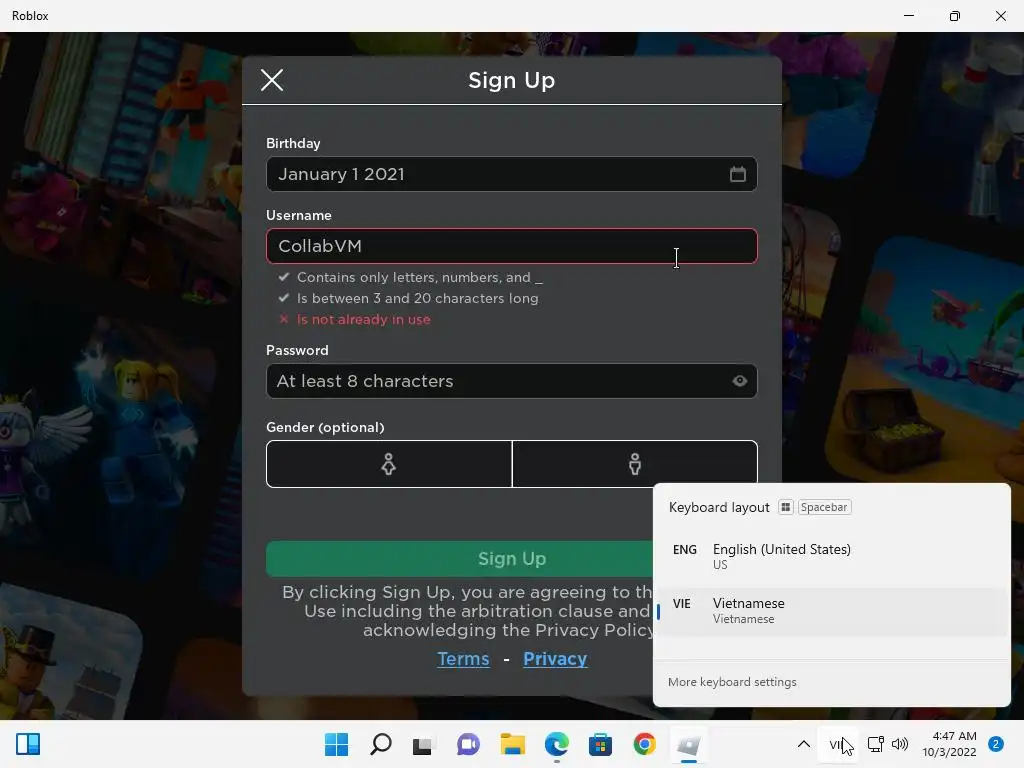Open the clock showing 4:47 AM
1024x768 pixels.
[950, 744]
